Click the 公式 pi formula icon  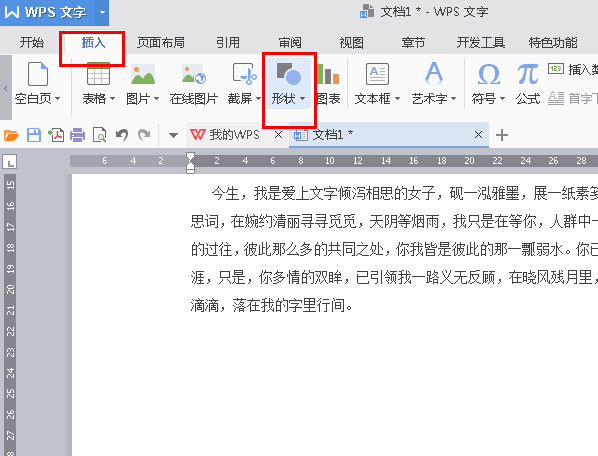coord(528,74)
